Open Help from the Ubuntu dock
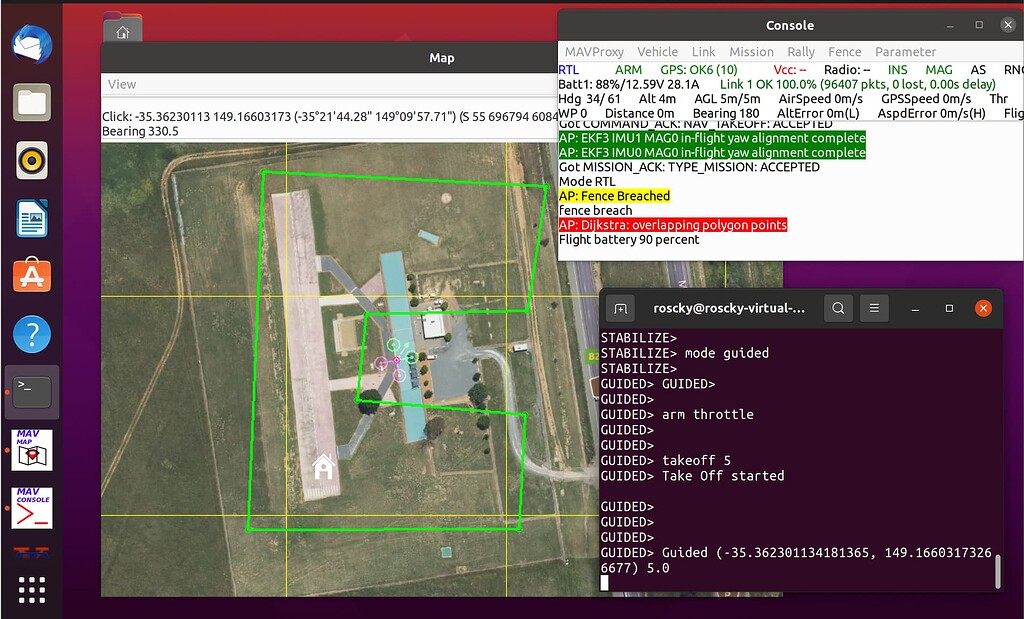The image size is (1024, 619). click(x=31, y=334)
